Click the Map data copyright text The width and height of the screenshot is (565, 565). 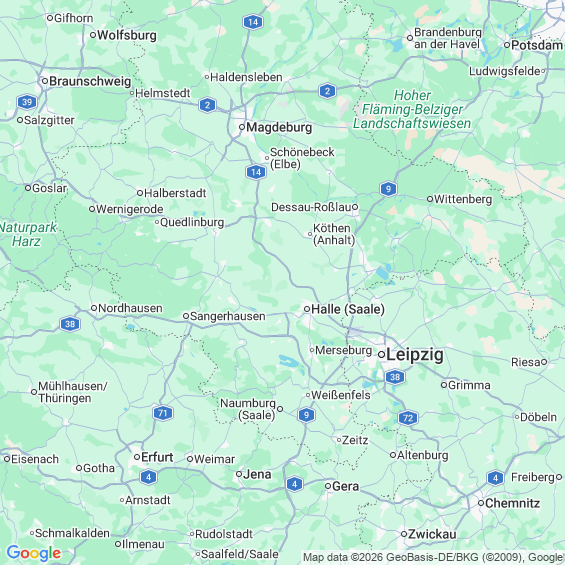click(433, 557)
